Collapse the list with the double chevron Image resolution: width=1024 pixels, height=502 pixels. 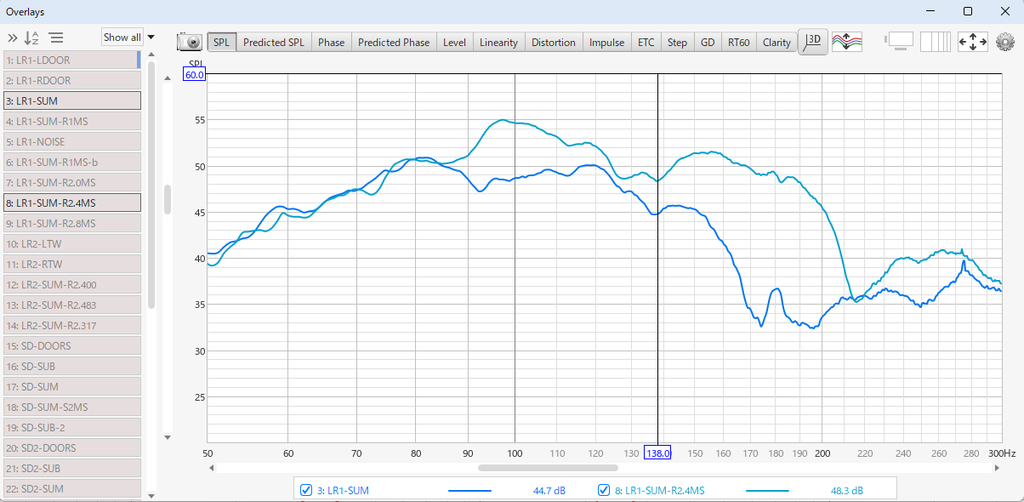(x=12, y=38)
